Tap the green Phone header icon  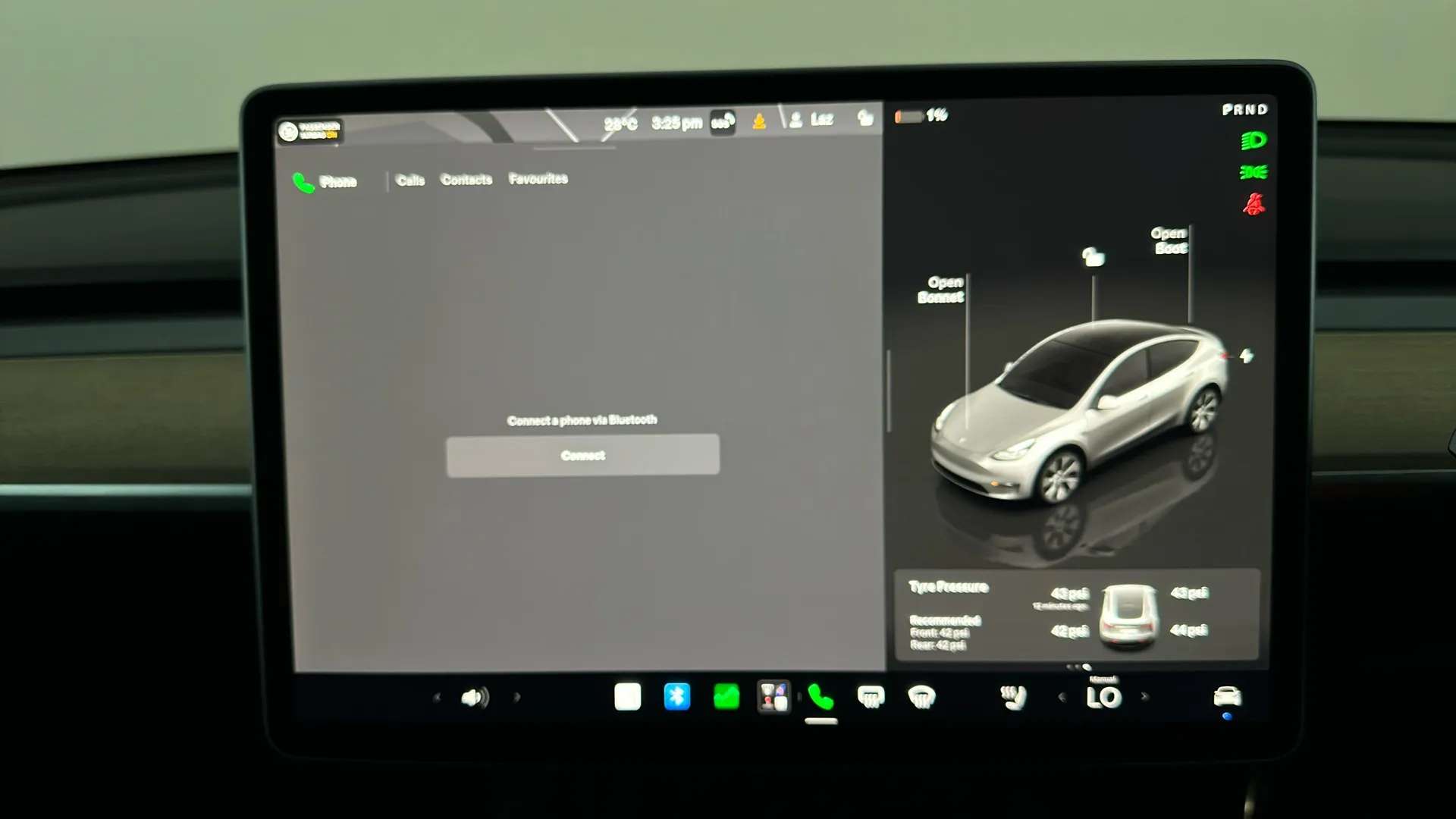click(x=303, y=183)
